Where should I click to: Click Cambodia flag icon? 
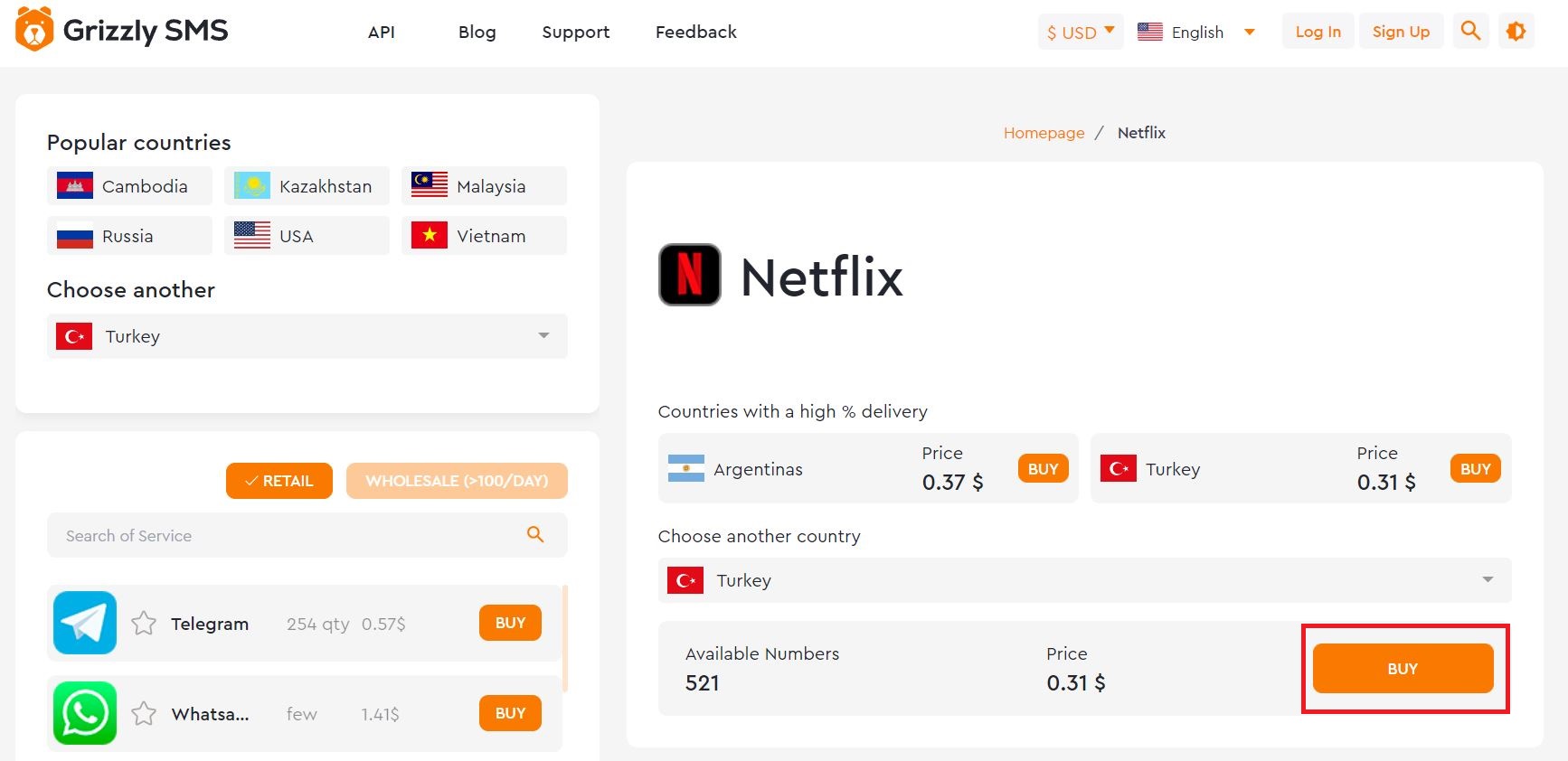click(x=75, y=185)
